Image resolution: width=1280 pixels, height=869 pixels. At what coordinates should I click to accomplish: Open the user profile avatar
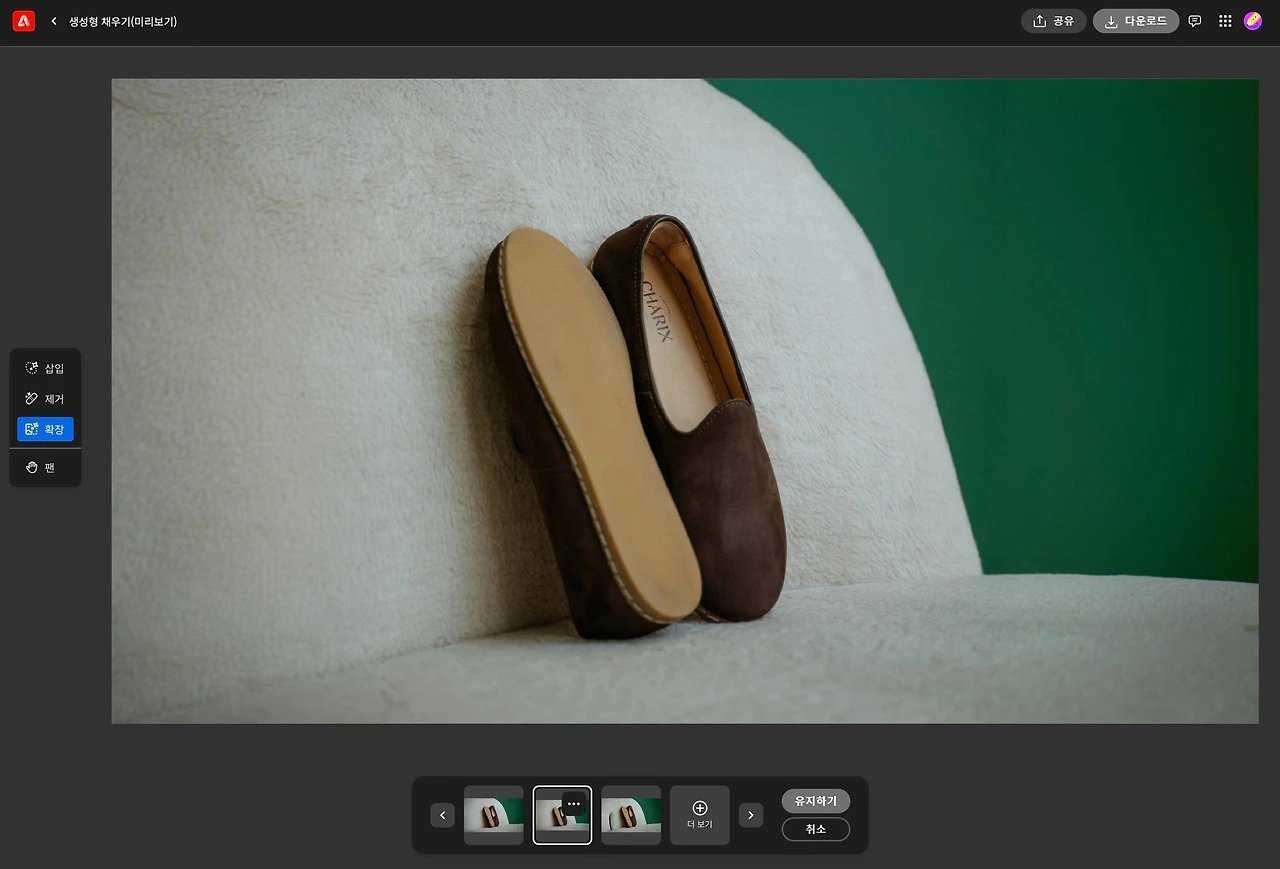click(x=1253, y=21)
